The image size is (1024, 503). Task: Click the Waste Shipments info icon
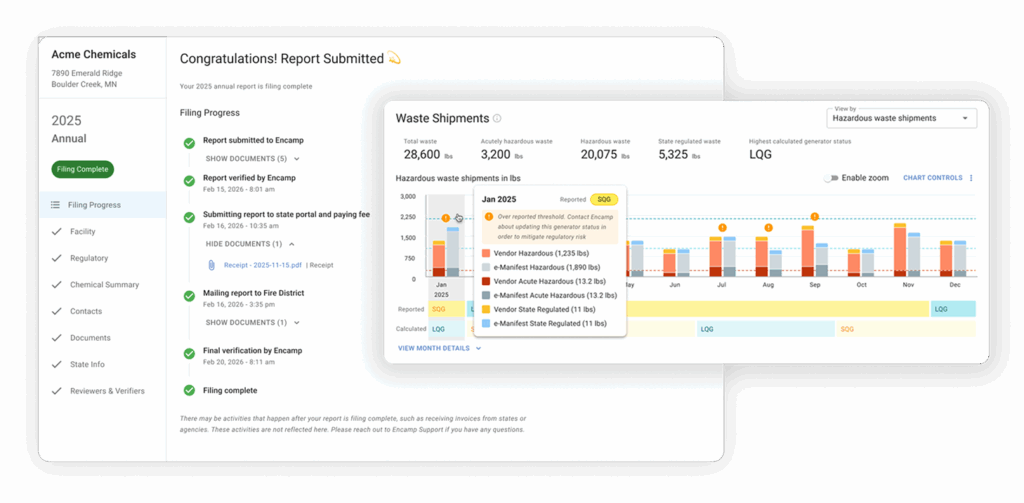point(497,118)
